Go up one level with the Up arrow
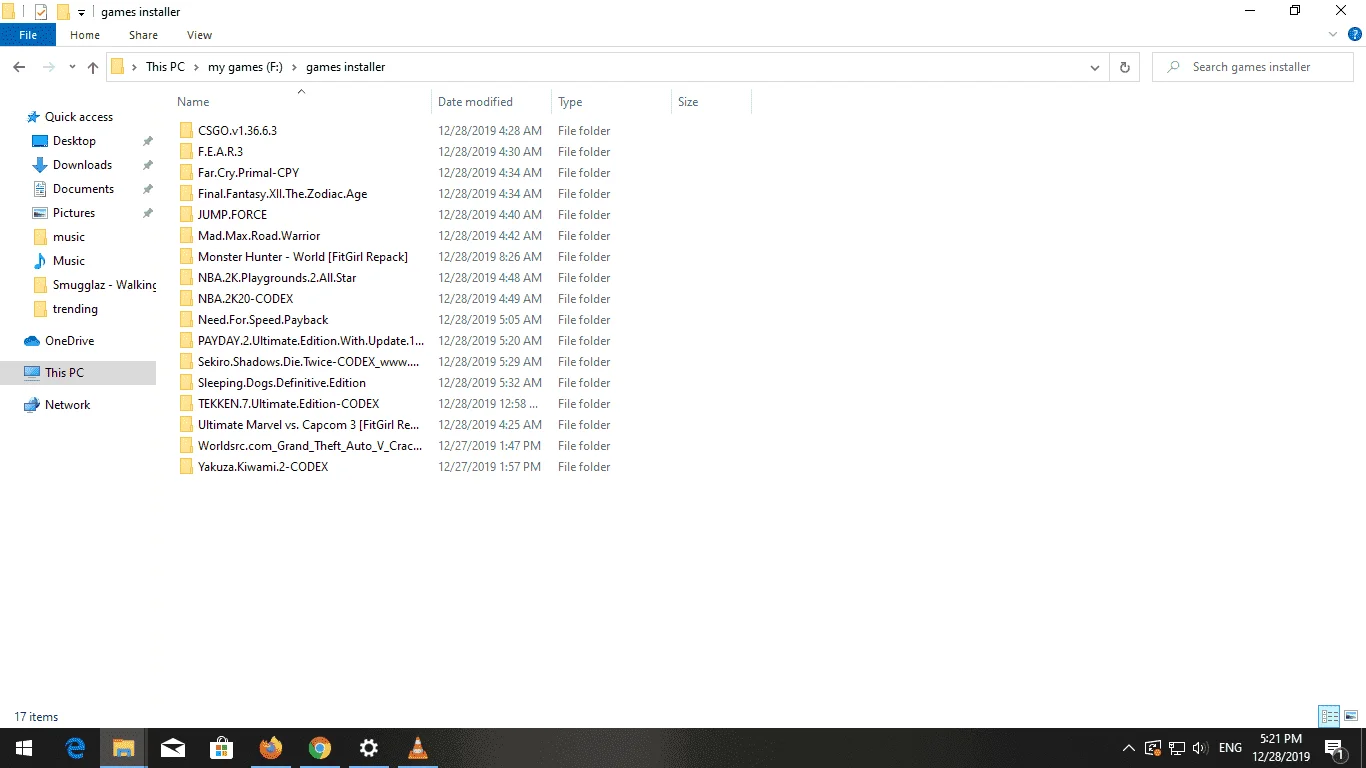 [x=93, y=67]
